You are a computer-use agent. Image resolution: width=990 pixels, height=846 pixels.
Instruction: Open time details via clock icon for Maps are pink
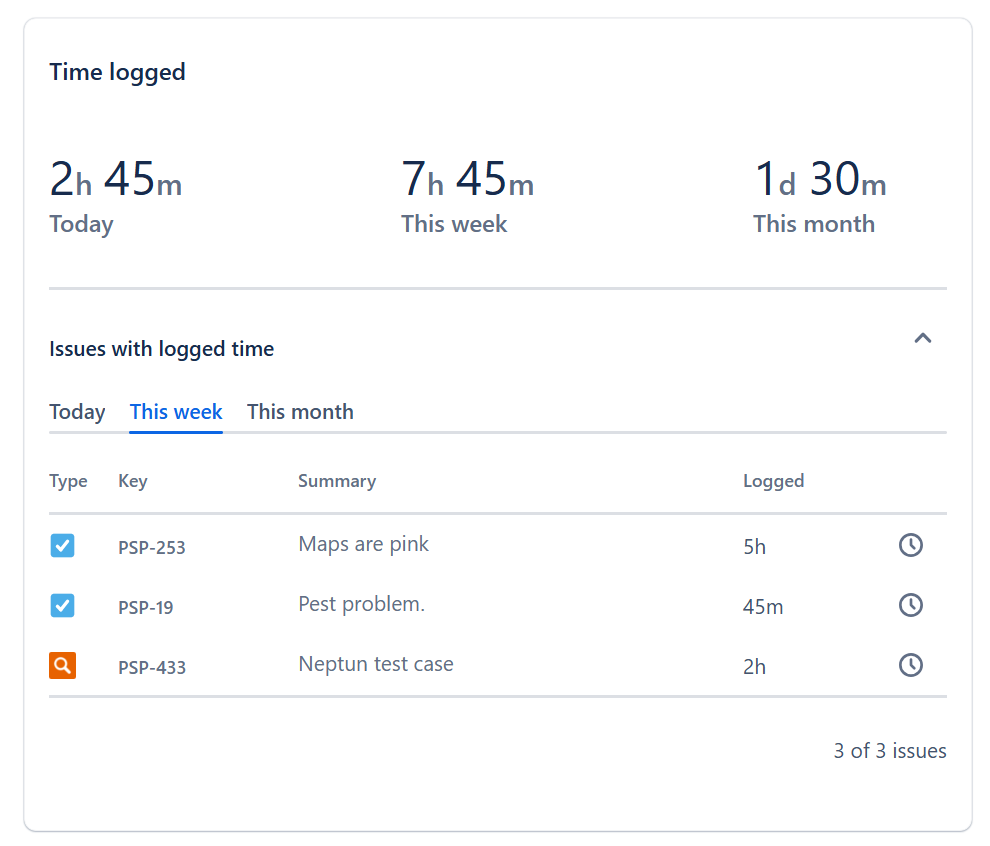click(x=910, y=546)
